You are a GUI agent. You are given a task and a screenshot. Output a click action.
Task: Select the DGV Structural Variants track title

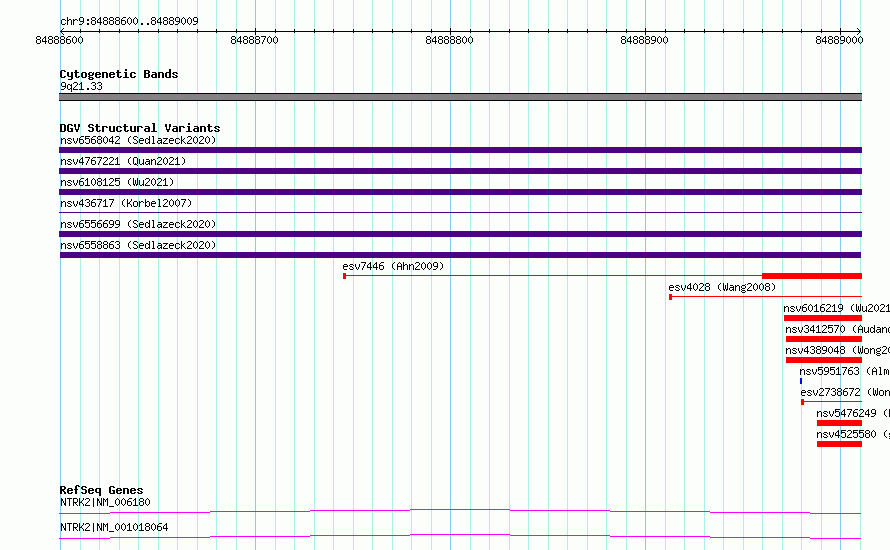(140, 128)
